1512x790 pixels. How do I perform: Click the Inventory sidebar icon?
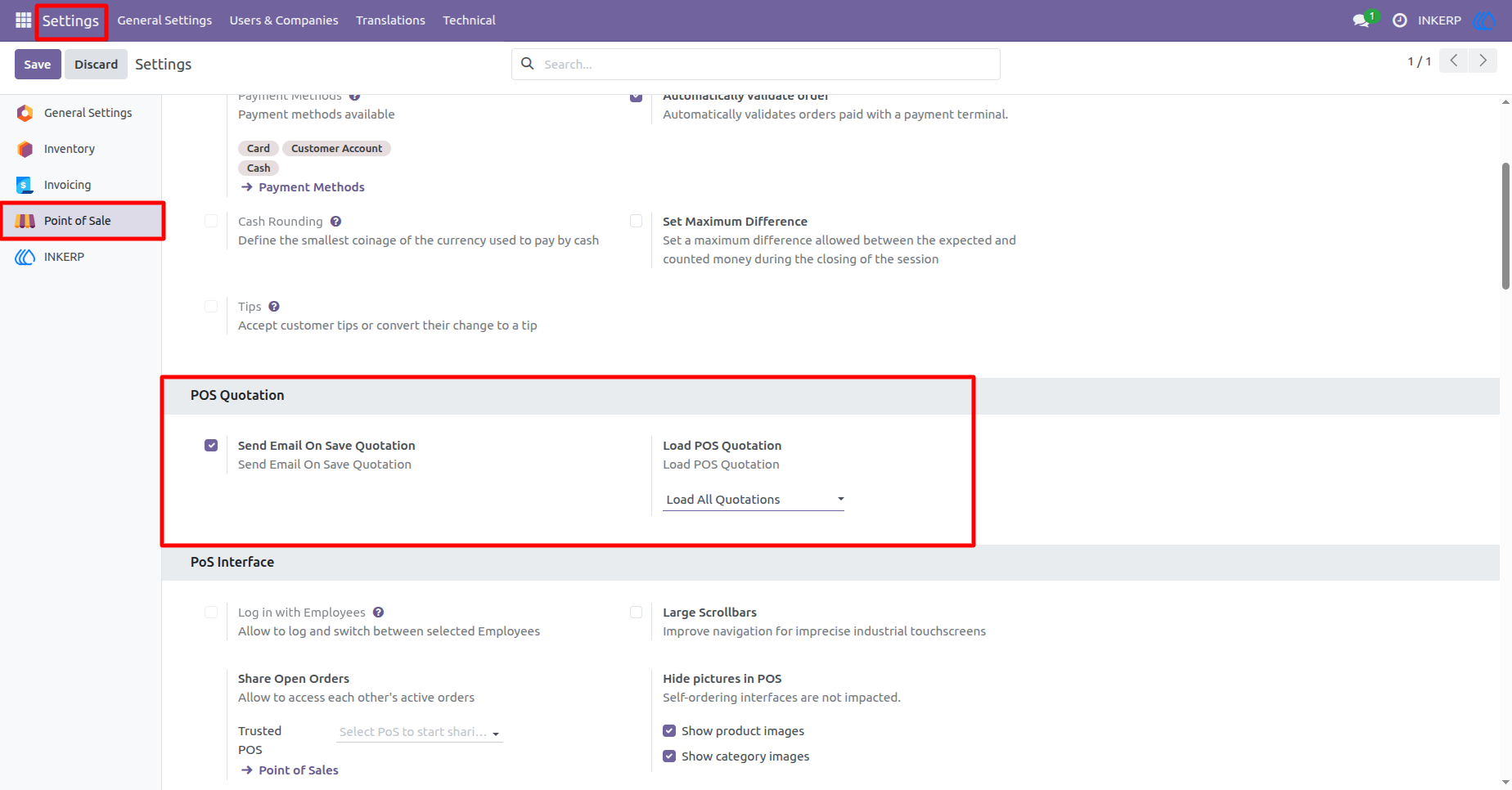(25, 149)
